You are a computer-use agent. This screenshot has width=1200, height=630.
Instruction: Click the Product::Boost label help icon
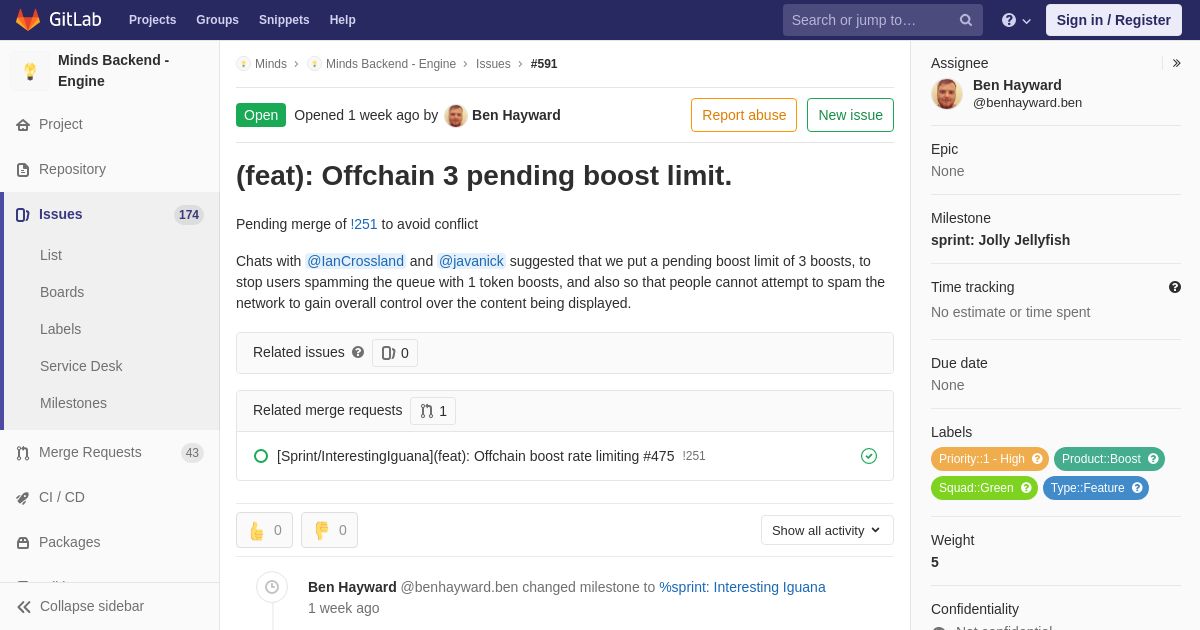[1153, 459]
